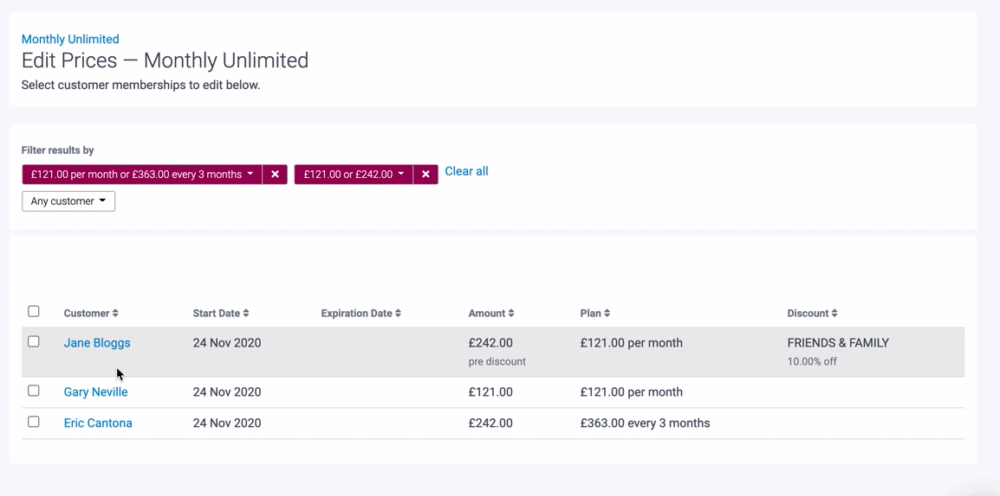Open the Any customer dropdown
The height and width of the screenshot is (496, 1000).
(68, 201)
